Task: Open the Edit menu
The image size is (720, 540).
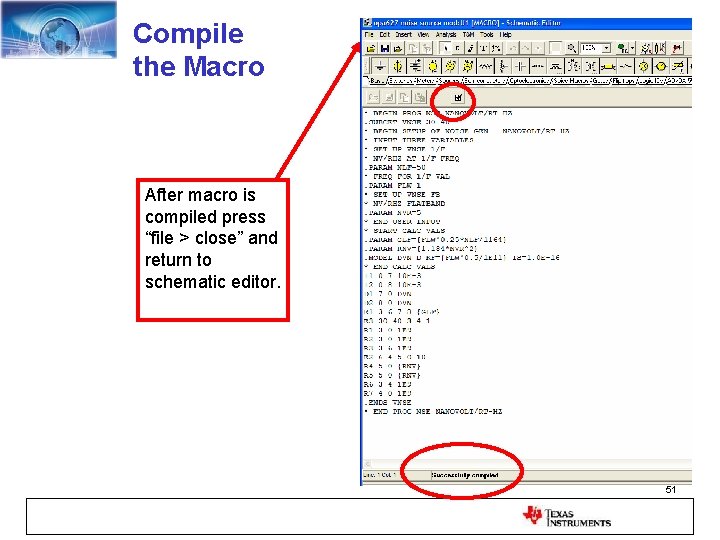Action: pos(384,34)
